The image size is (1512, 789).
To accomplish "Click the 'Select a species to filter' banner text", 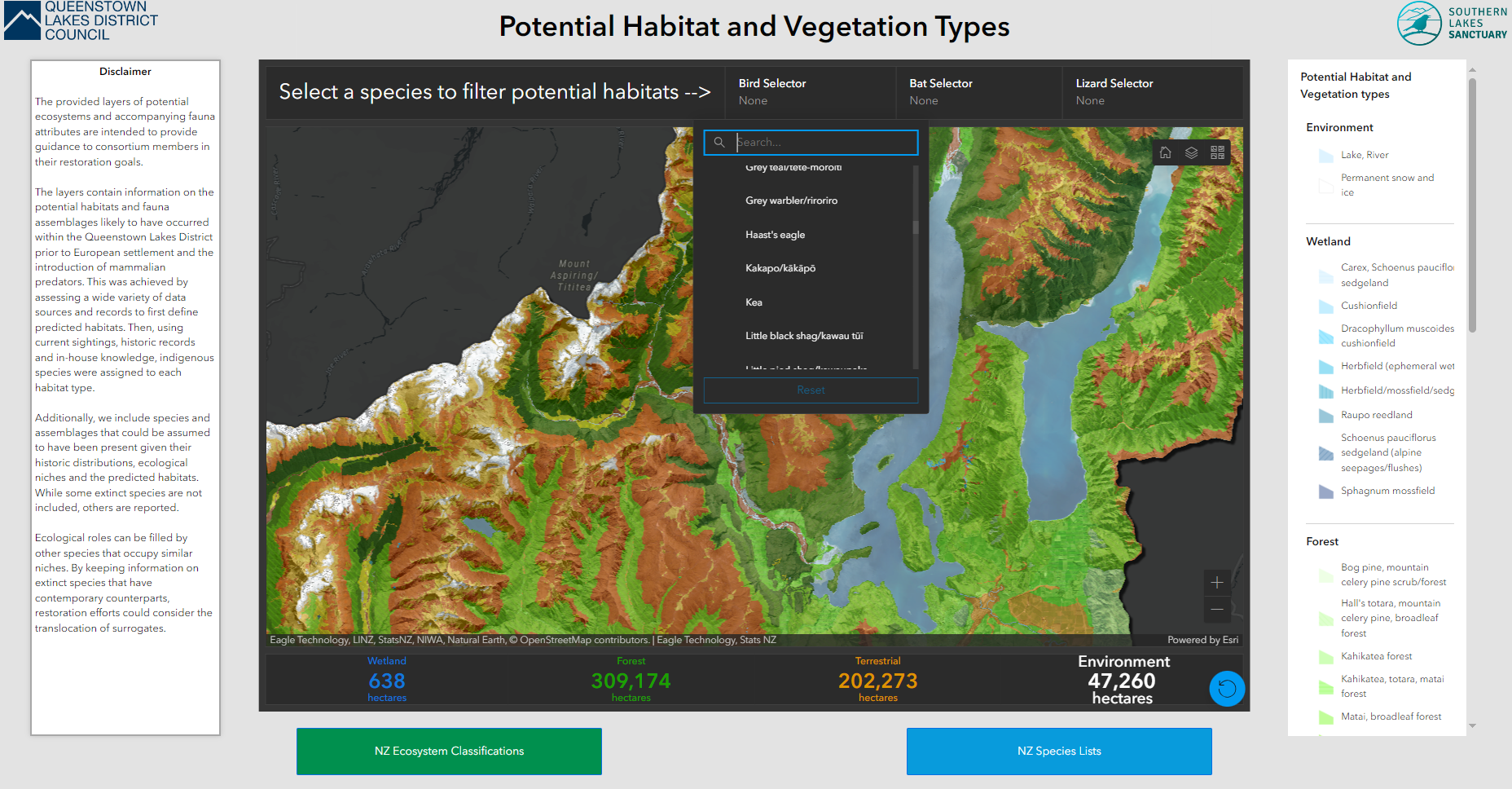I will (494, 92).
